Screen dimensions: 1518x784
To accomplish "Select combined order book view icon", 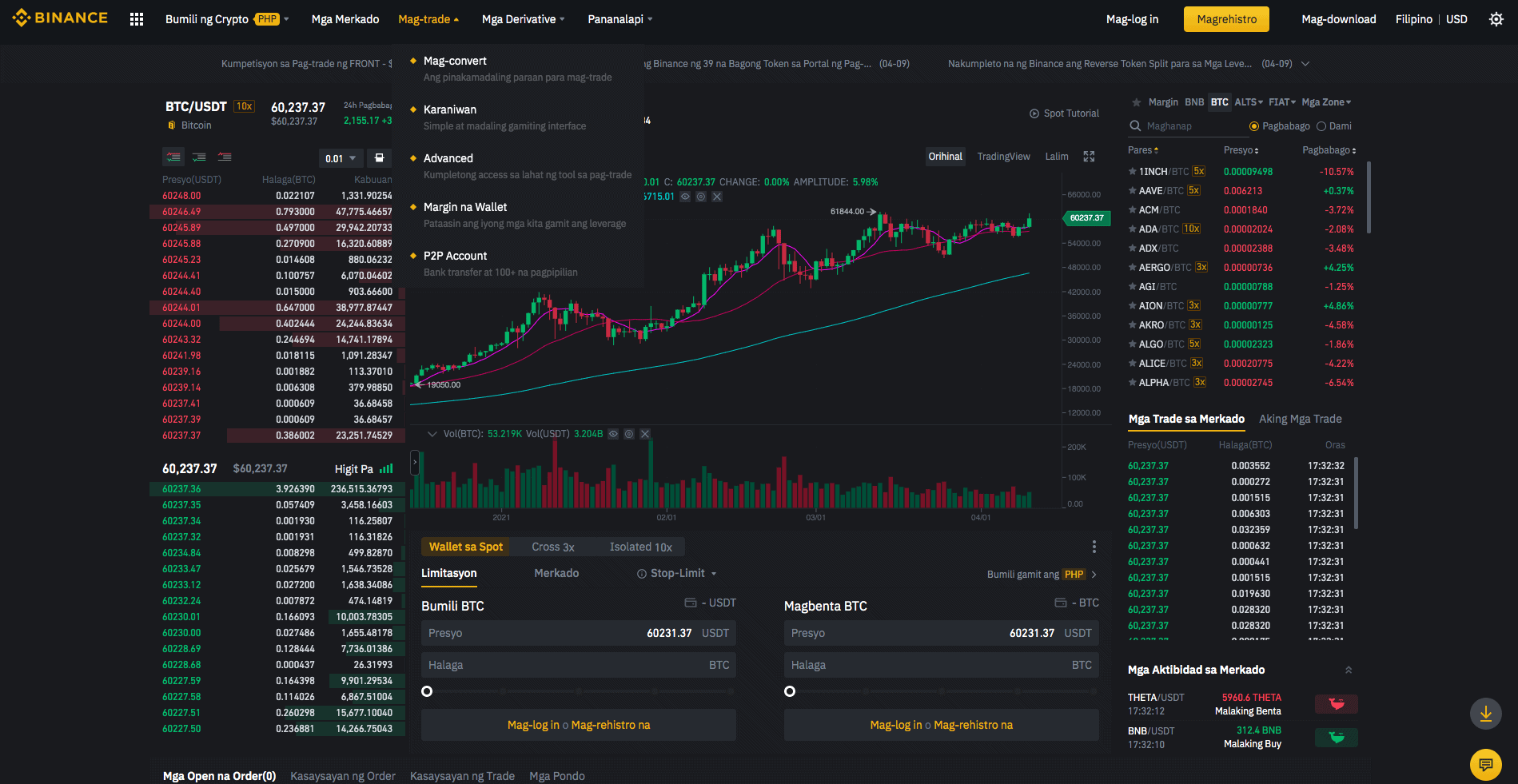I will (x=173, y=157).
